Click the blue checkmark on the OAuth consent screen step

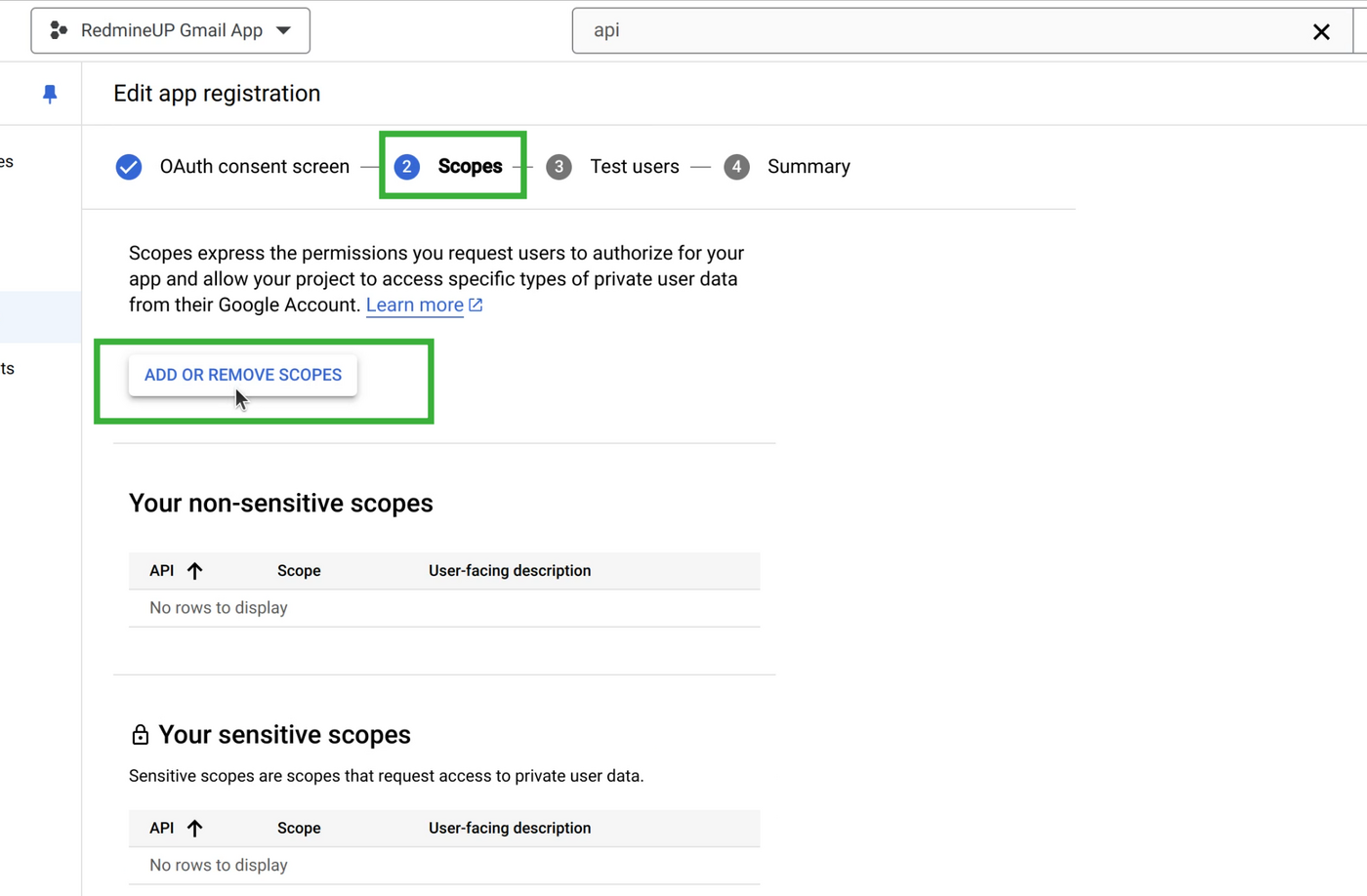[128, 167]
